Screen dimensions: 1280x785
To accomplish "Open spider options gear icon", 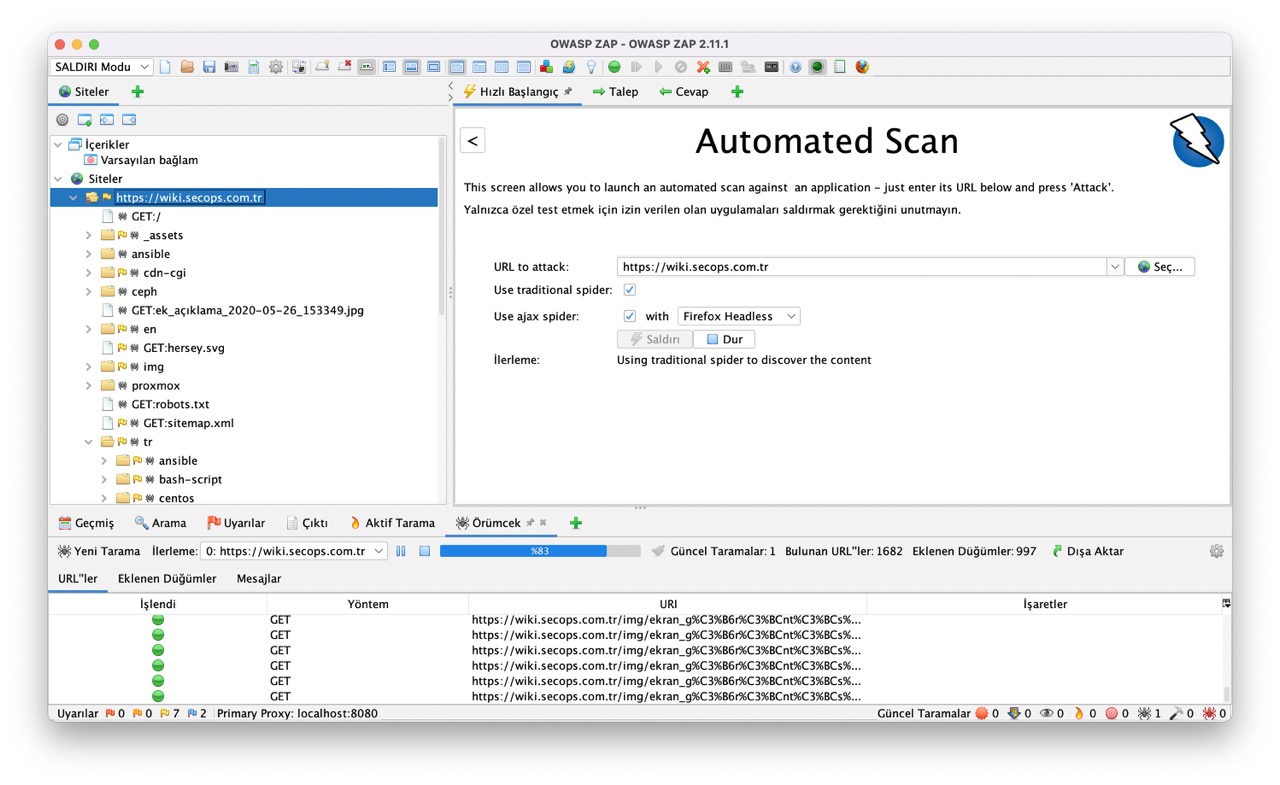I will pos(1216,551).
